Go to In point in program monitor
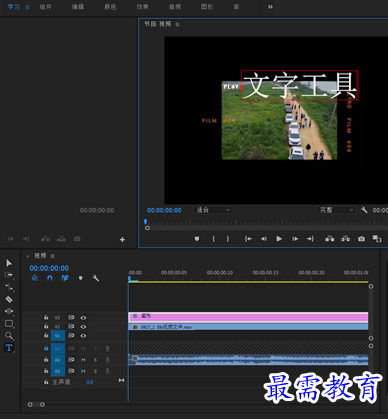This screenshot has height=419, width=388. click(x=248, y=239)
